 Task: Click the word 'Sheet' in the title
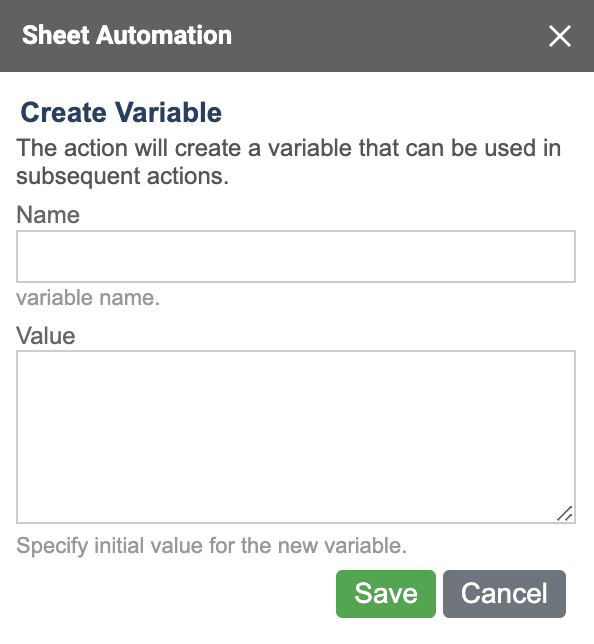click(56, 35)
